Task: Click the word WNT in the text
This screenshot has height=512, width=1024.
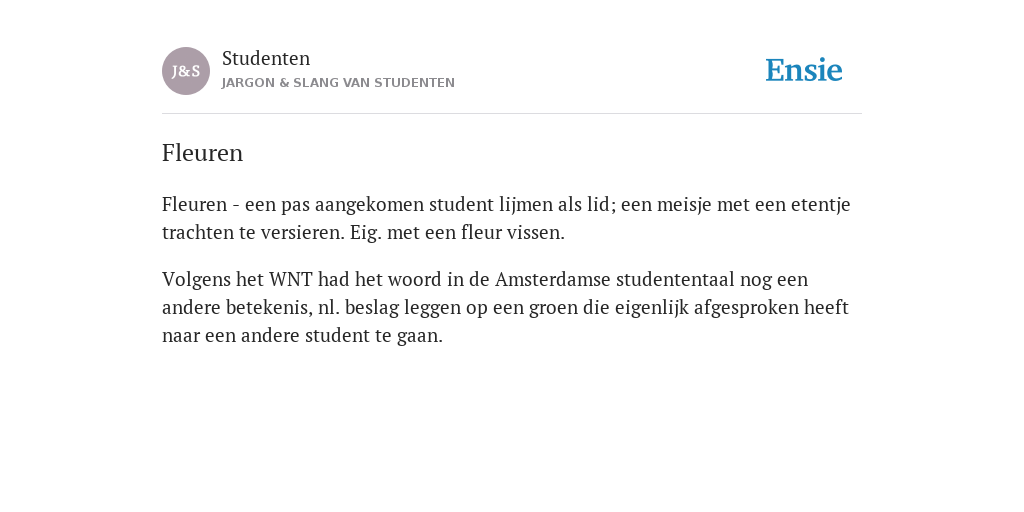Action: (291, 279)
